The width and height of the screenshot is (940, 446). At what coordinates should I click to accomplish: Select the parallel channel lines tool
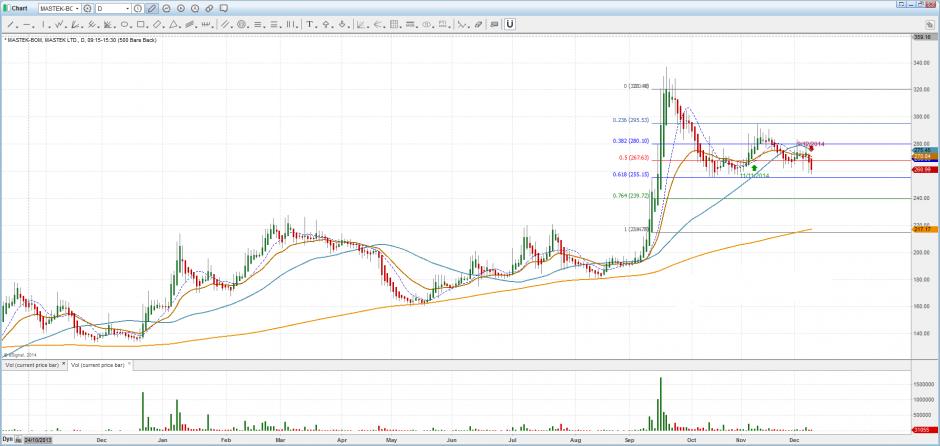[x=225, y=25]
